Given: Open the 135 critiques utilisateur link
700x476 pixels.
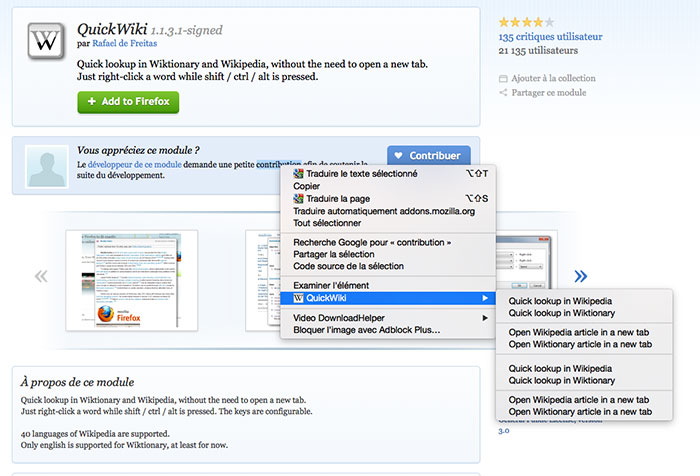Looking at the screenshot, I should [x=550, y=37].
